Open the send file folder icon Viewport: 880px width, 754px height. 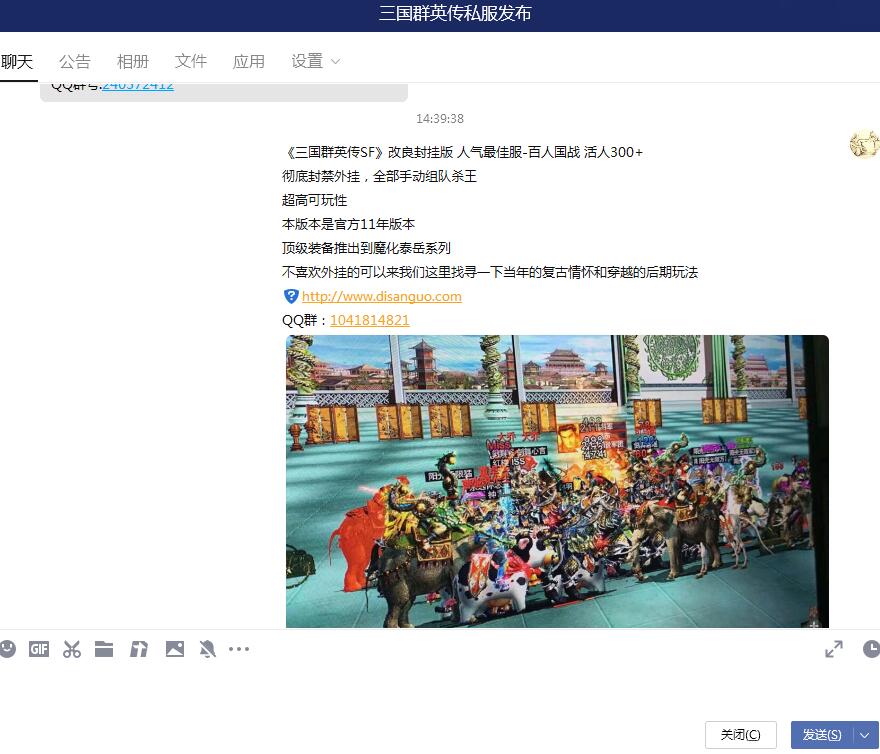104,649
